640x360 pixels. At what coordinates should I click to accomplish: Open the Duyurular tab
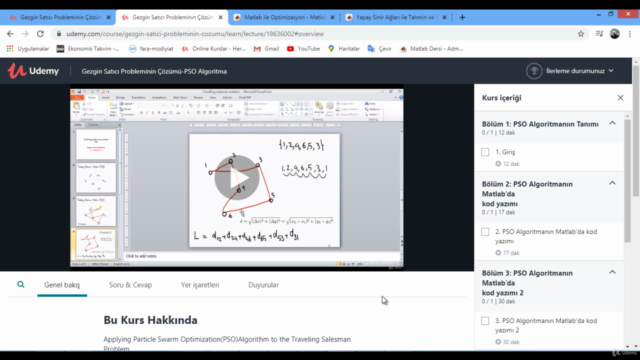coord(263,285)
